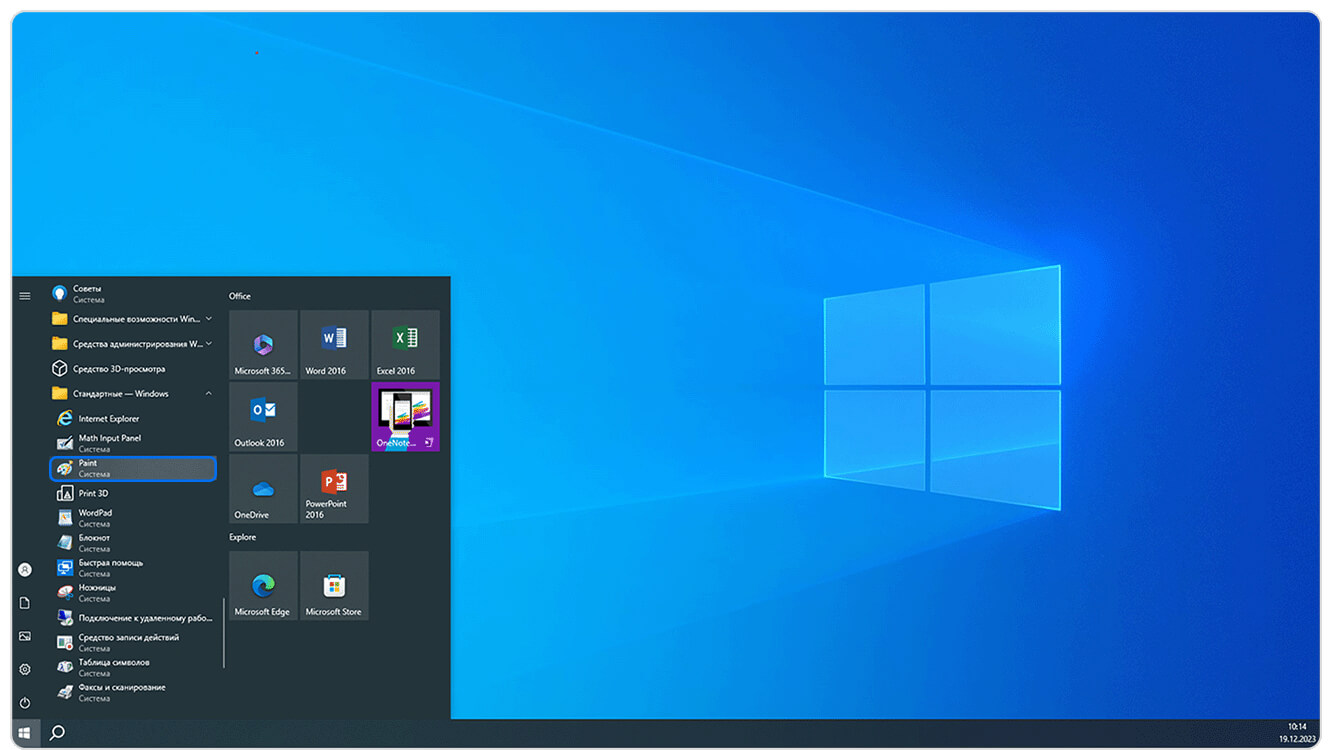Launch the Microsoft Edge tile
Image resolution: width=1332 pixels, height=750 pixels.
[263, 585]
